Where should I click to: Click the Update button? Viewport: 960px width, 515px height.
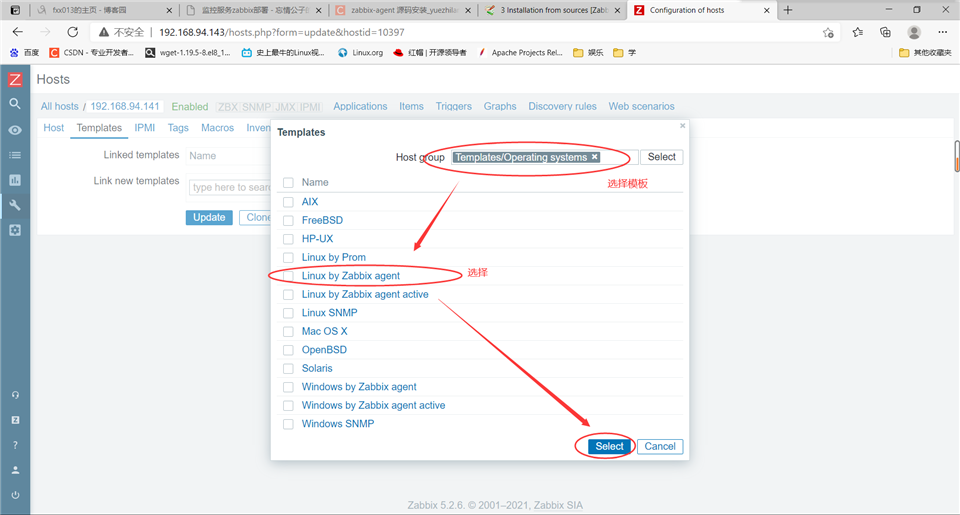(x=209, y=217)
